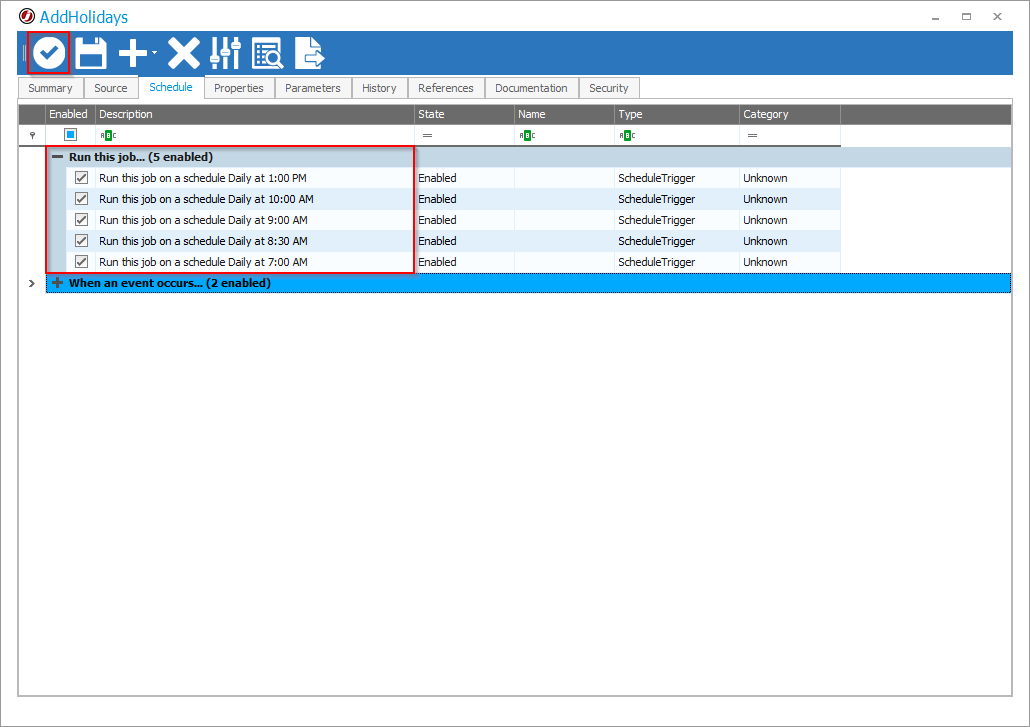Click the equals filter under State column
Screen dimensions: 1030x727
[427, 134]
